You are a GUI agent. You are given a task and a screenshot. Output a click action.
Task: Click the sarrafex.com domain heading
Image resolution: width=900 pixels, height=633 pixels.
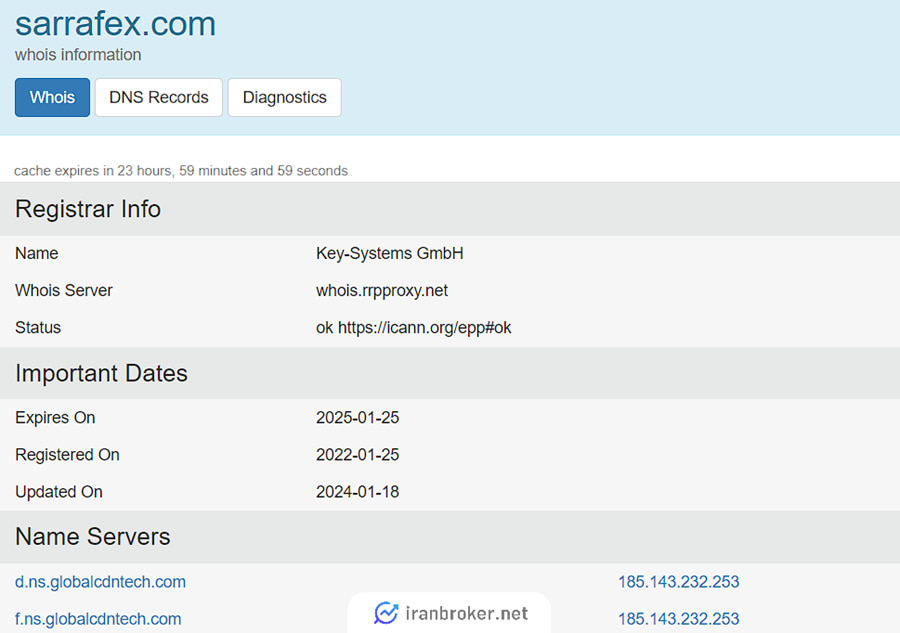click(115, 24)
